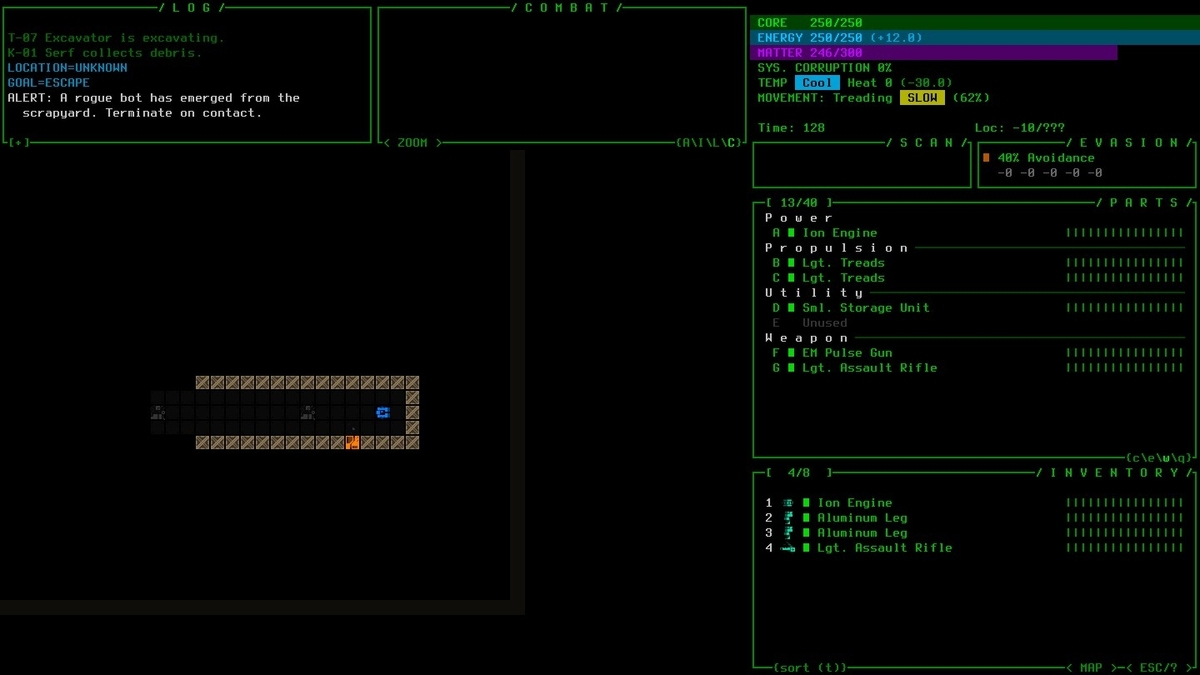This screenshot has height=675, width=1200.
Task: Click the orange door tile on the map
Action: point(352,442)
